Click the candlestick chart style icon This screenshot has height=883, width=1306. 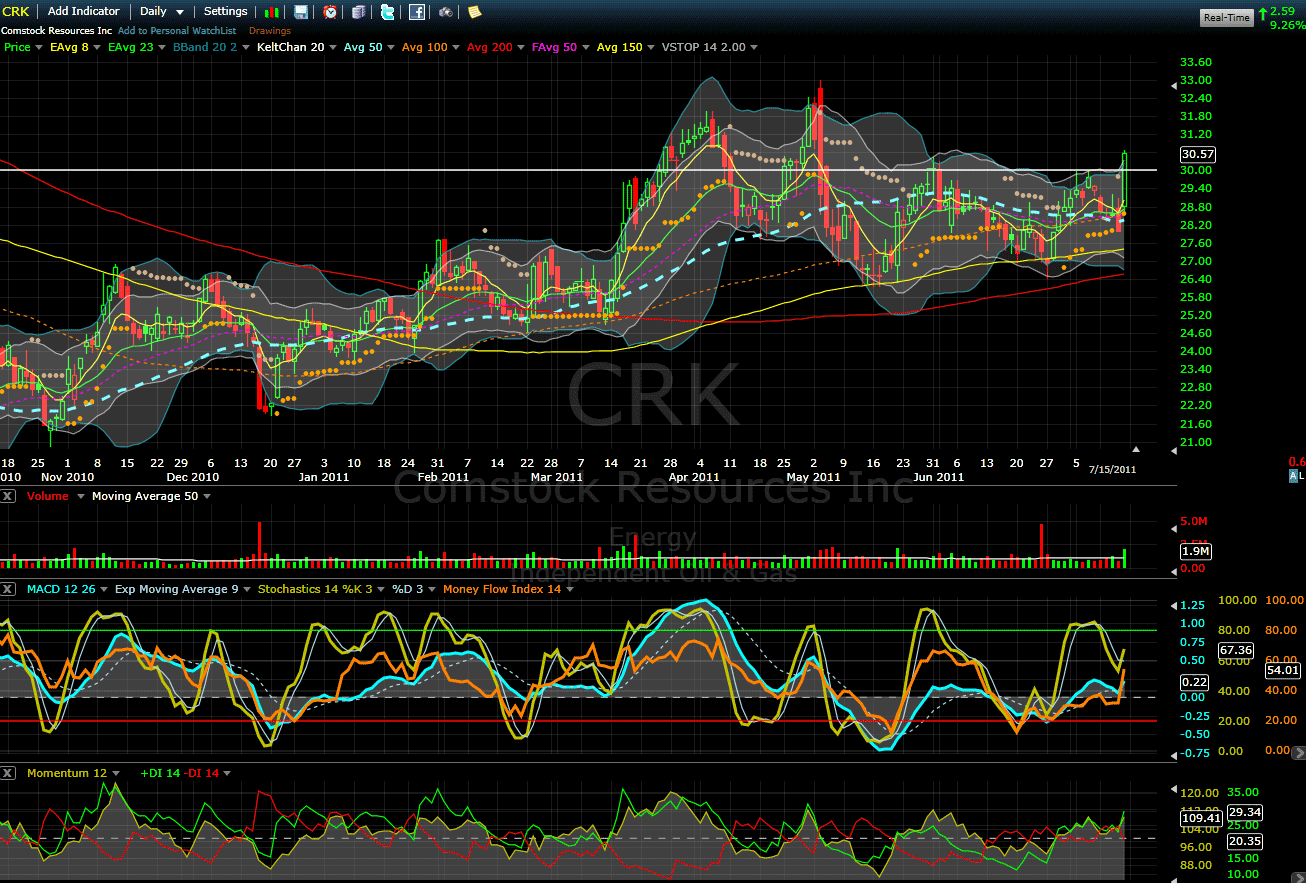[272, 12]
